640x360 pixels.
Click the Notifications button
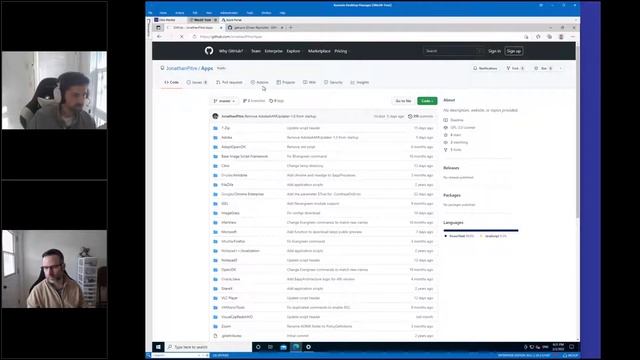click(485, 68)
